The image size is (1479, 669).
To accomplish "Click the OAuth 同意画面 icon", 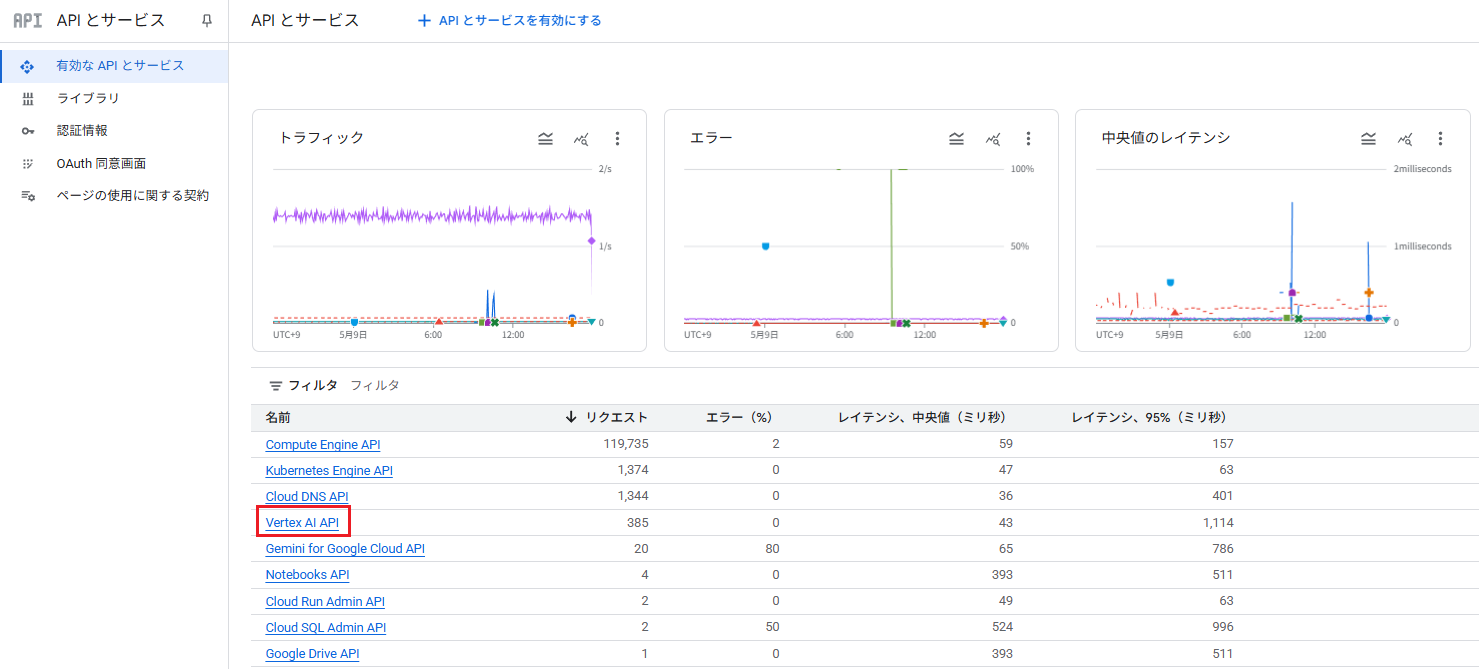I will pyautogui.click(x=27, y=163).
